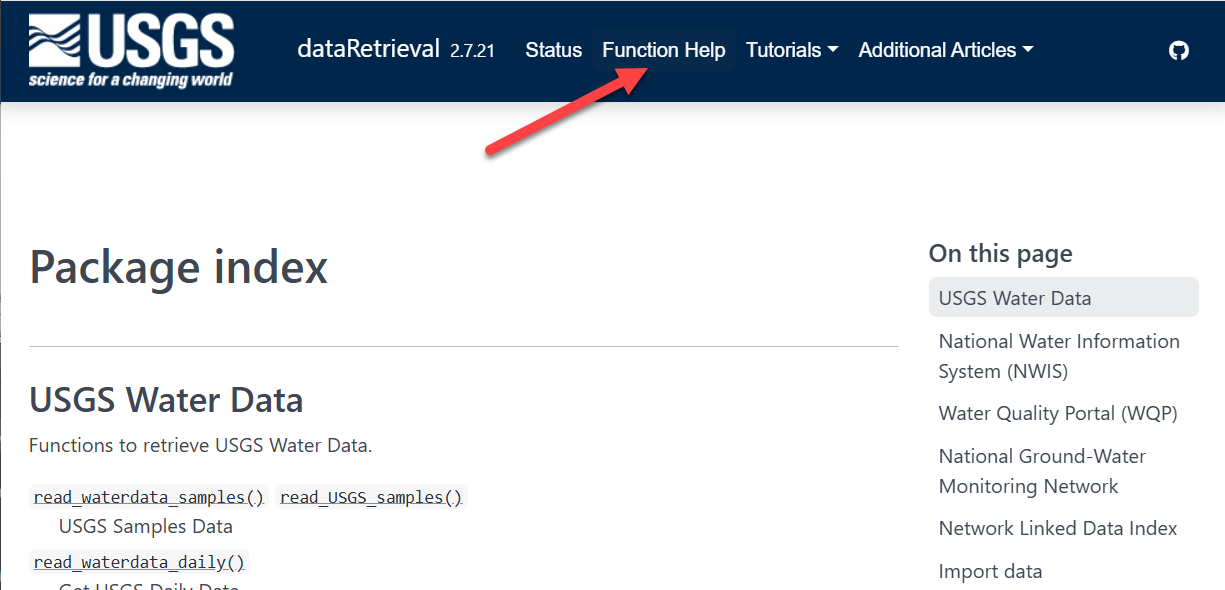This screenshot has width=1225, height=590.
Task: Jump to National Water Information System section
Action: coord(1058,356)
